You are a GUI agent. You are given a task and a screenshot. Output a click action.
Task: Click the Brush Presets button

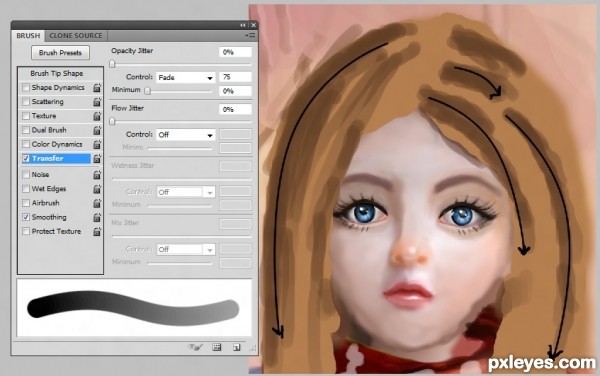(60, 53)
